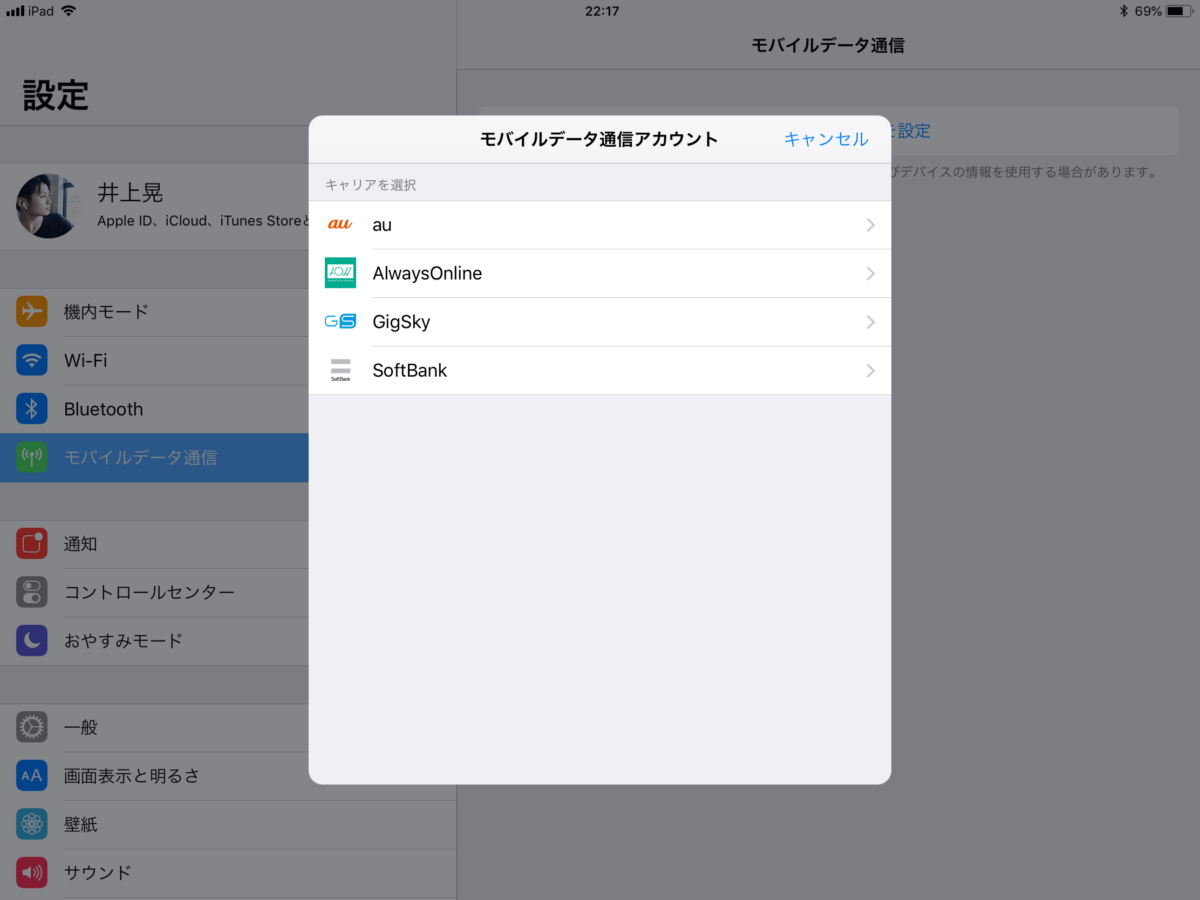The image size is (1200, 900).
Task: Tap the General (一般) gear icon
Action: coord(32,727)
